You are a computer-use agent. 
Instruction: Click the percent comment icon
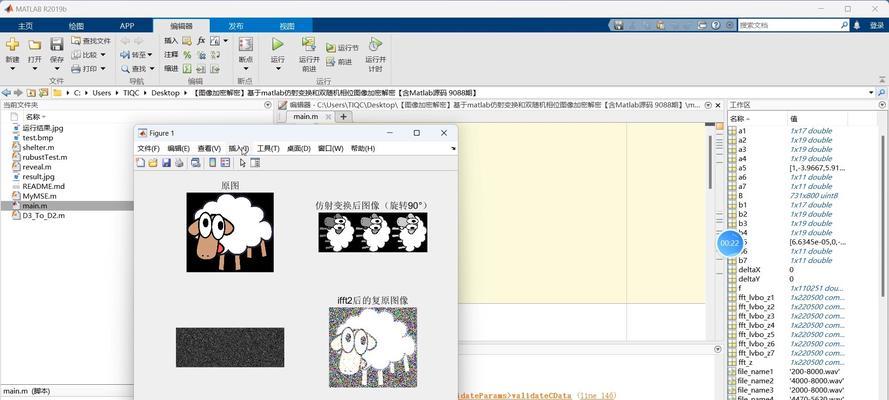tap(187, 55)
